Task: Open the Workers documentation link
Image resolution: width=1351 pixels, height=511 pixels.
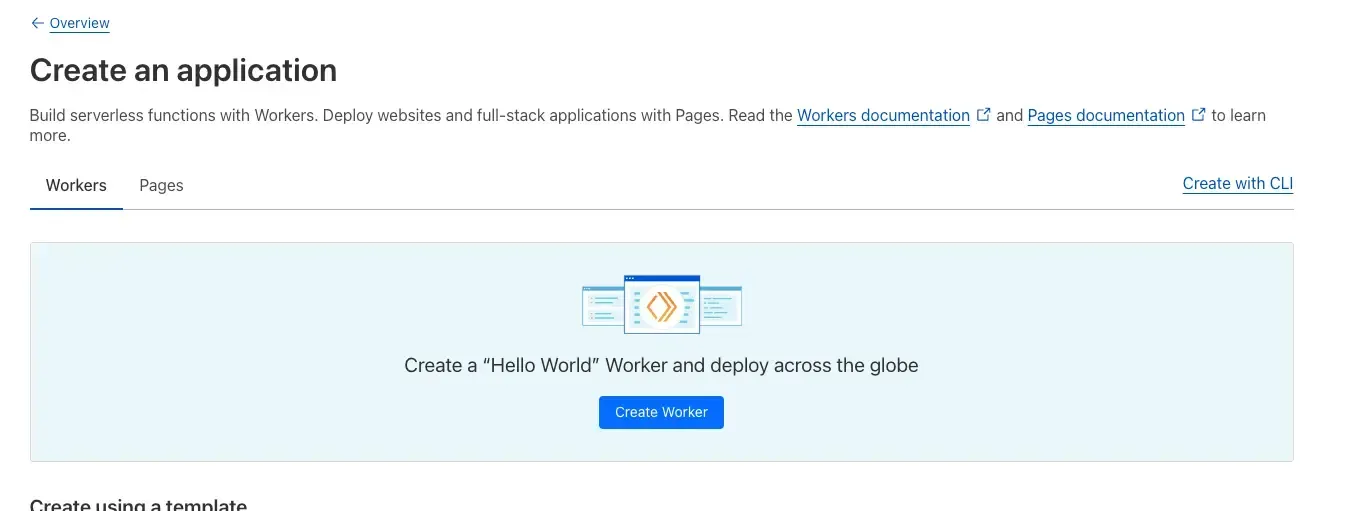Action: coord(883,115)
